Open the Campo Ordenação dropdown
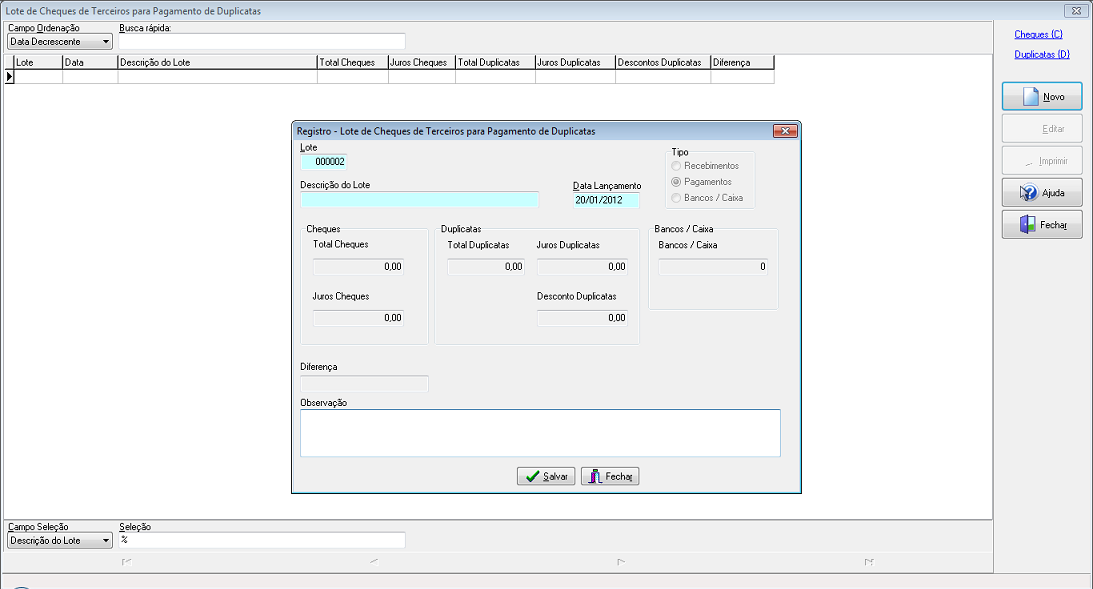Screen dimensions: 1093x589 click(60, 42)
